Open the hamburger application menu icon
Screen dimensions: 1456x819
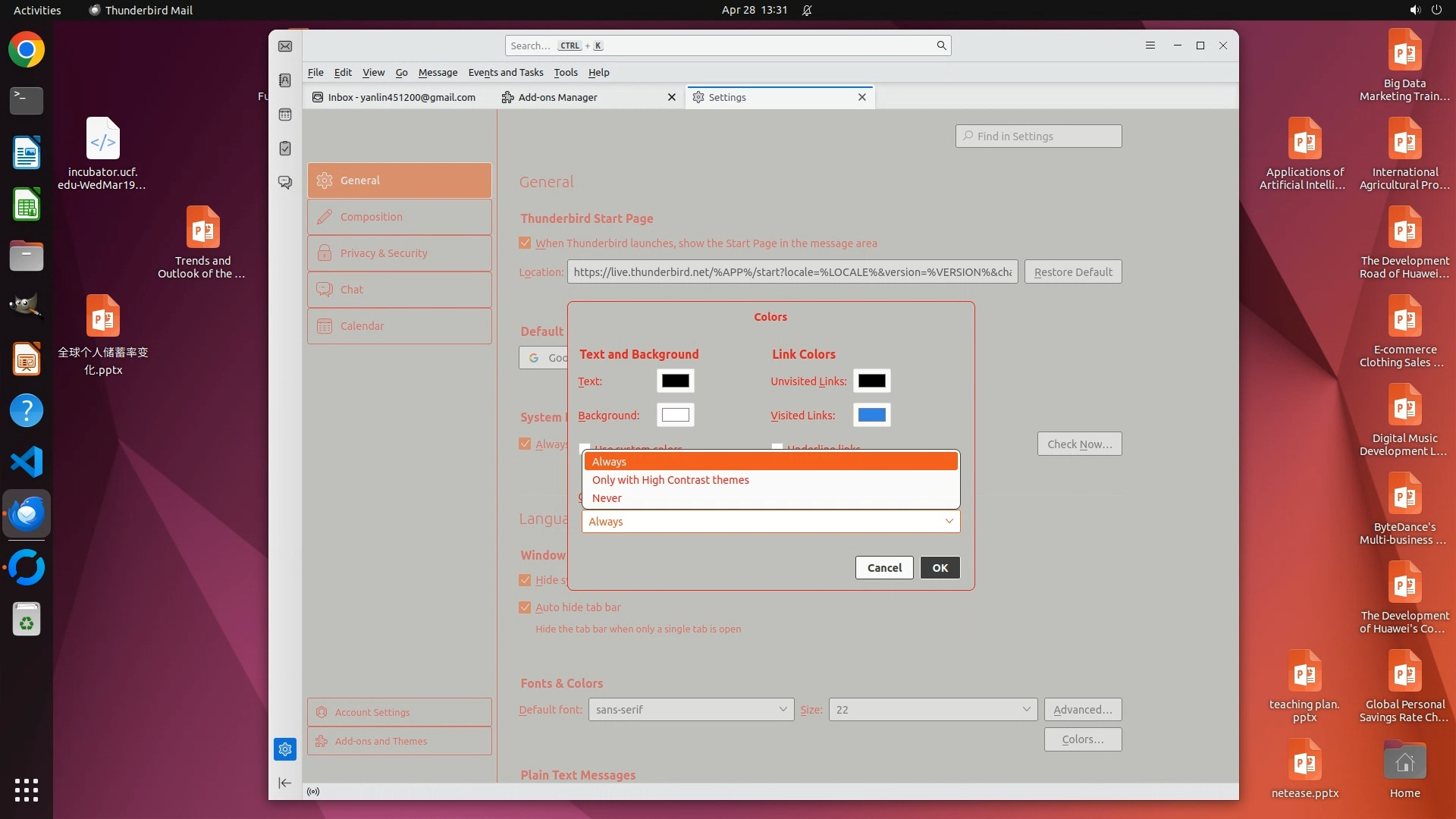pos(1150,45)
